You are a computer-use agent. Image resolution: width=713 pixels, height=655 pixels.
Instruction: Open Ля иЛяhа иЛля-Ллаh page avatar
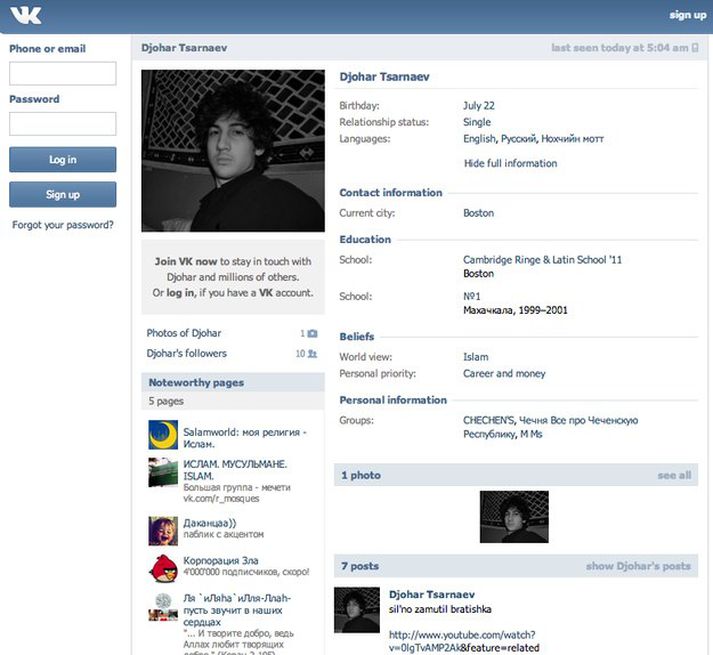coord(163,607)
